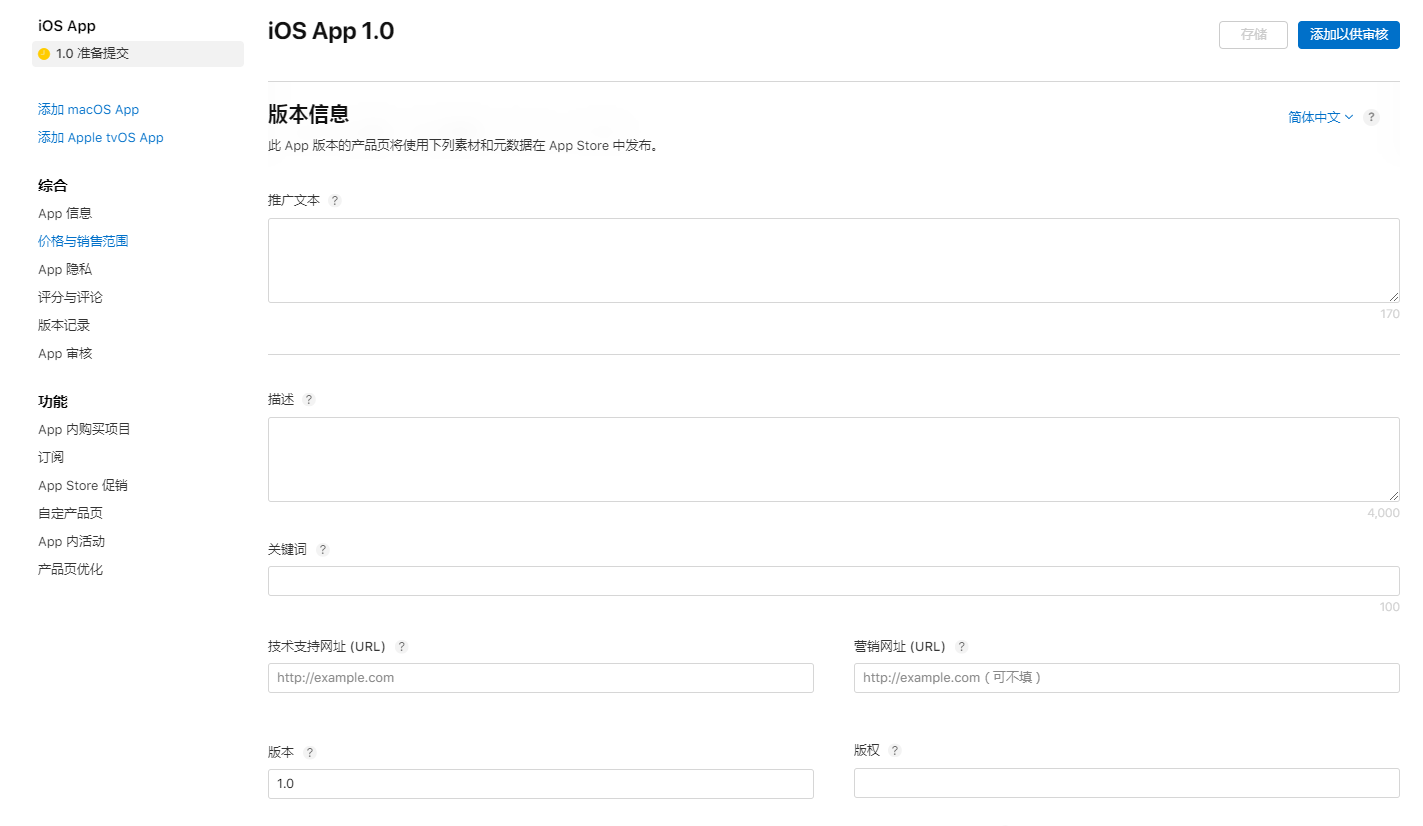Click help icon next to 推广文本
This screenshot has height=826, width=1423.
click(x=335, y=200)
